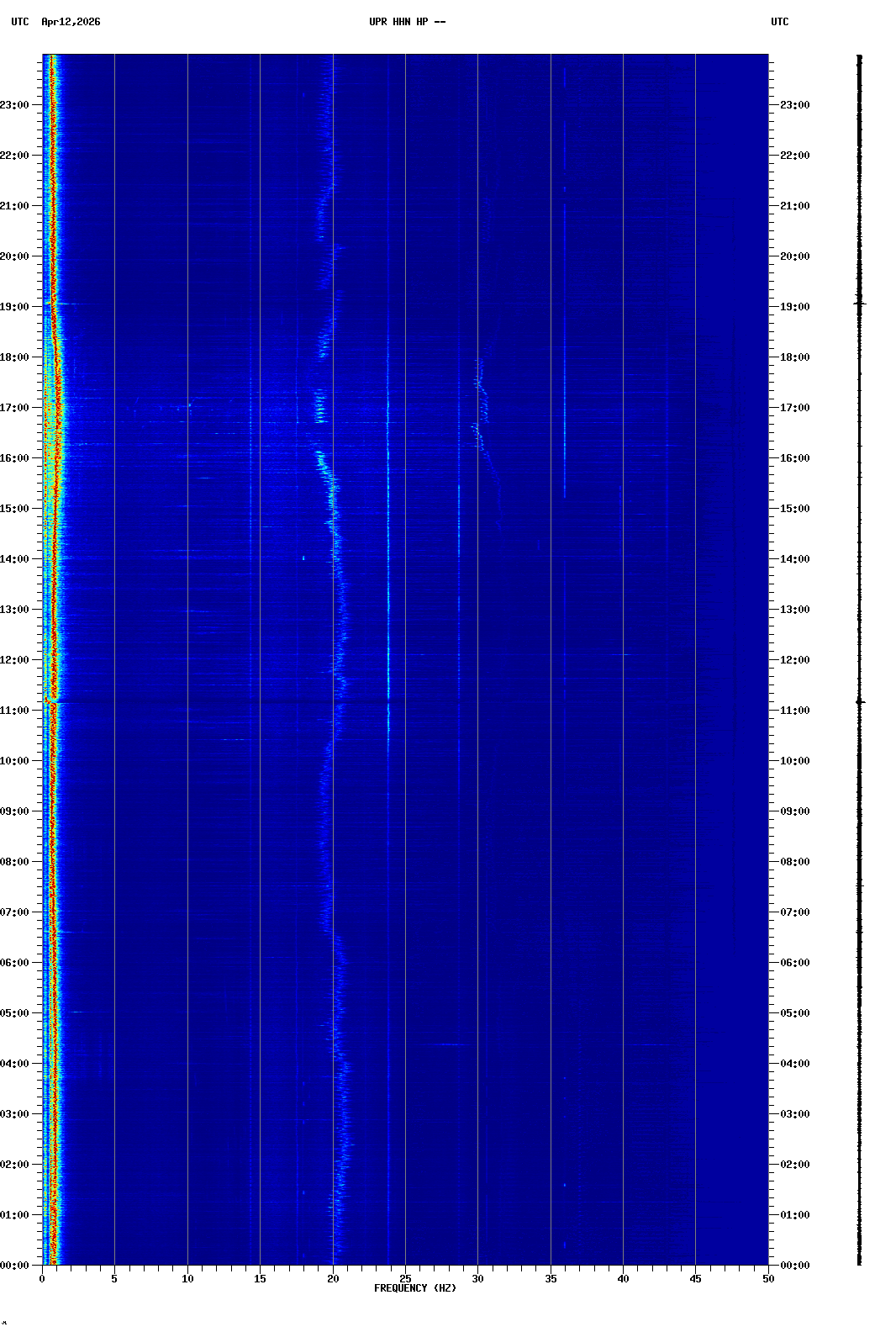Click the 16:00 label on left axis
896x1332 pixels.
coord(15,458)
